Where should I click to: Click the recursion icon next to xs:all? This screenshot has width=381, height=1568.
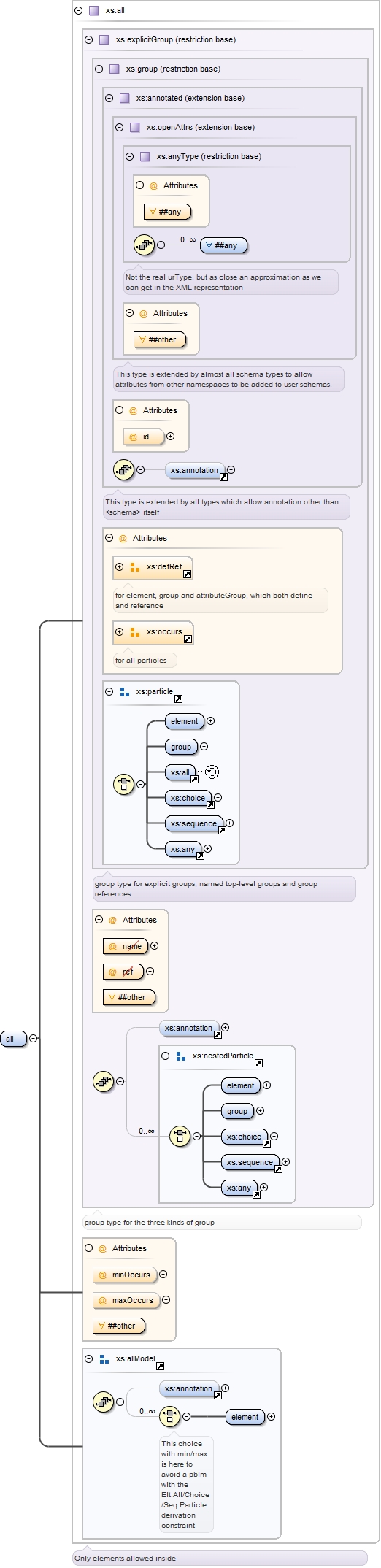(x=212, y=772)
